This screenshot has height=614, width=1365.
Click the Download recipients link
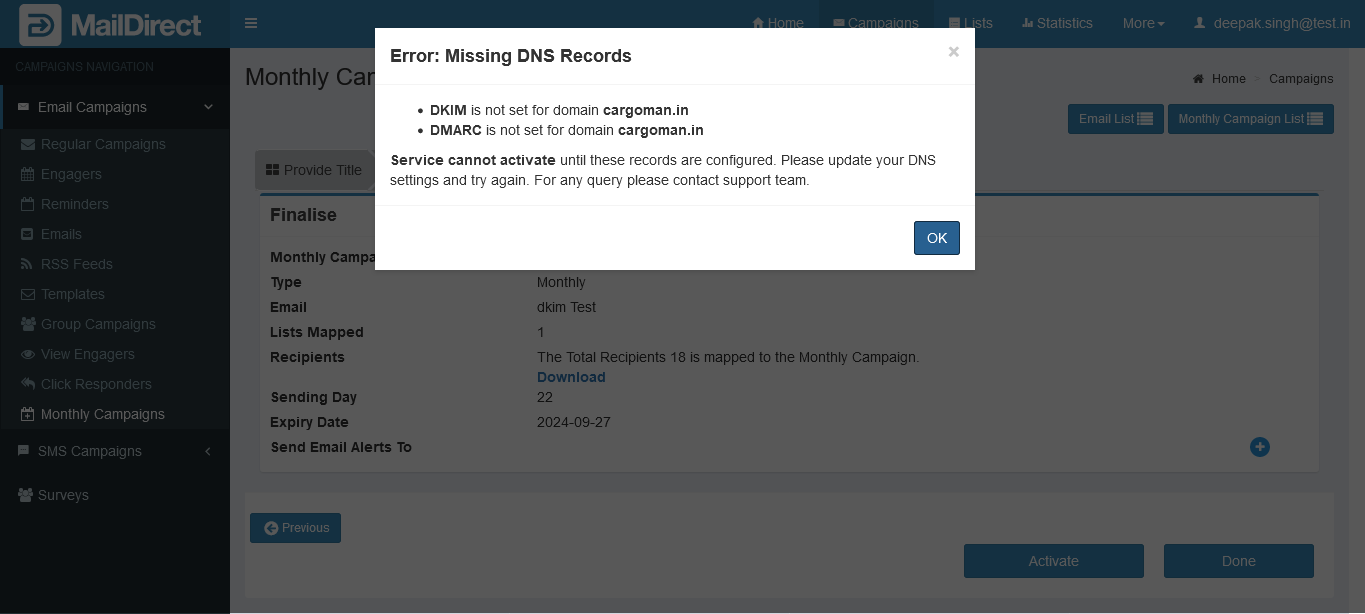571,377
